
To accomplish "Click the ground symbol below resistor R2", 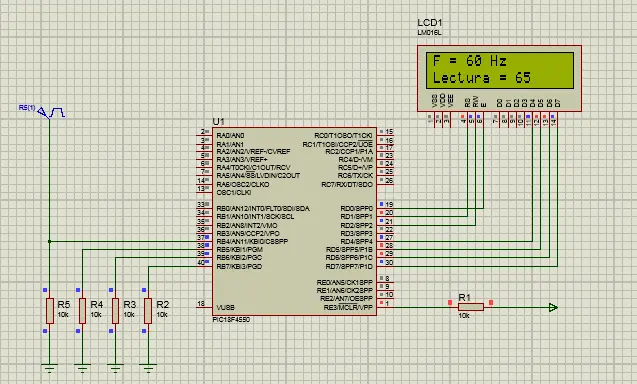I will point(148,369).
